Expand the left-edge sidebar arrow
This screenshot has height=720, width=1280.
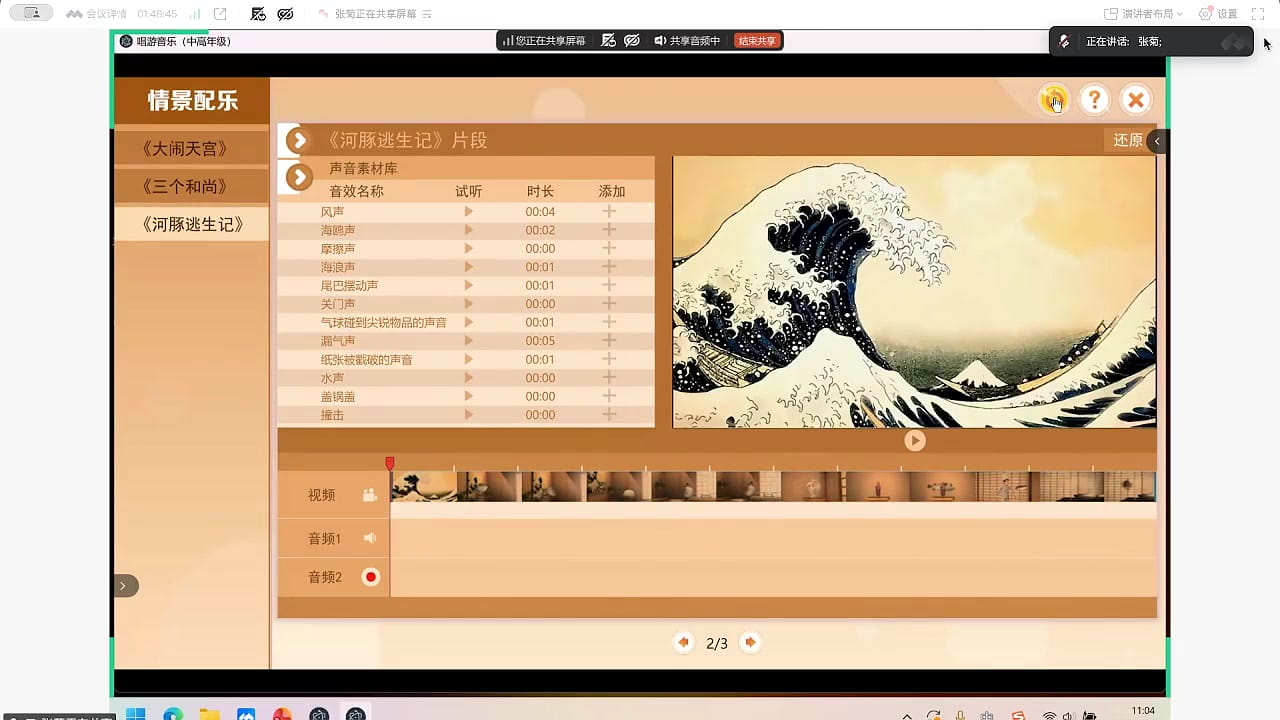click(x=124, y=586)
